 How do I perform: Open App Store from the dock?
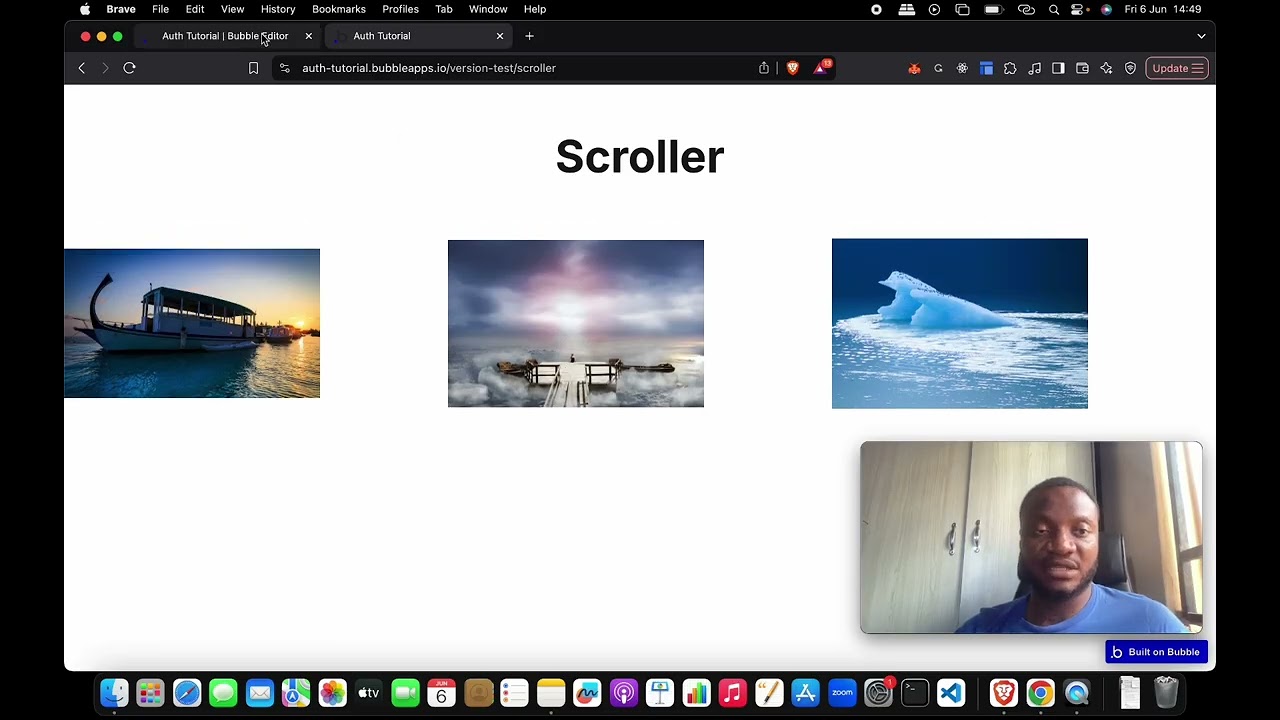pyautogui.click(x=805, y=692)
